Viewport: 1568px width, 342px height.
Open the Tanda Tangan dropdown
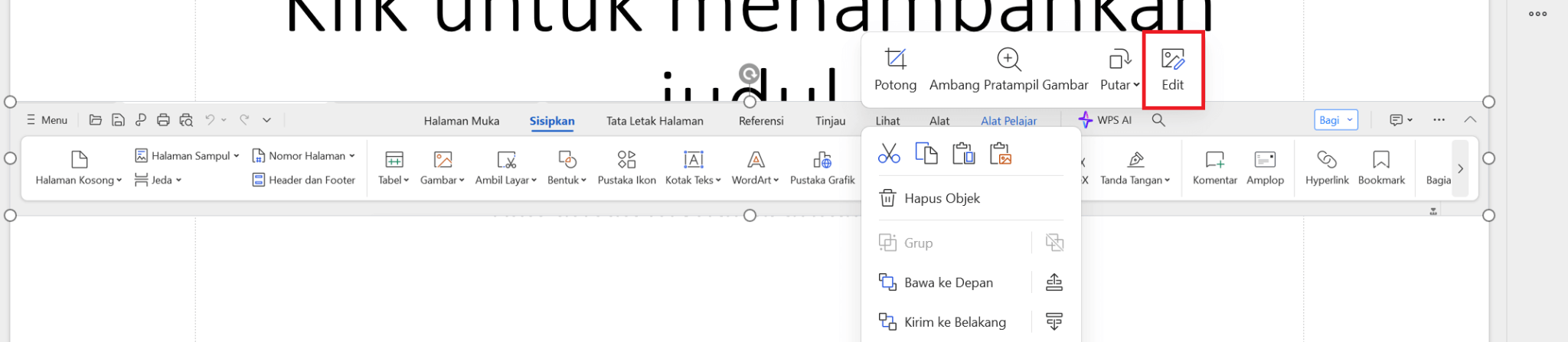1135,168
